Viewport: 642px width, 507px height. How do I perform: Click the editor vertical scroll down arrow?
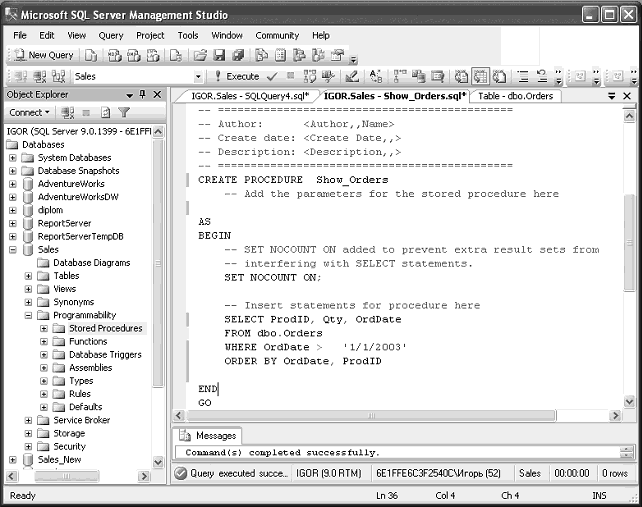tap(629, 401)
